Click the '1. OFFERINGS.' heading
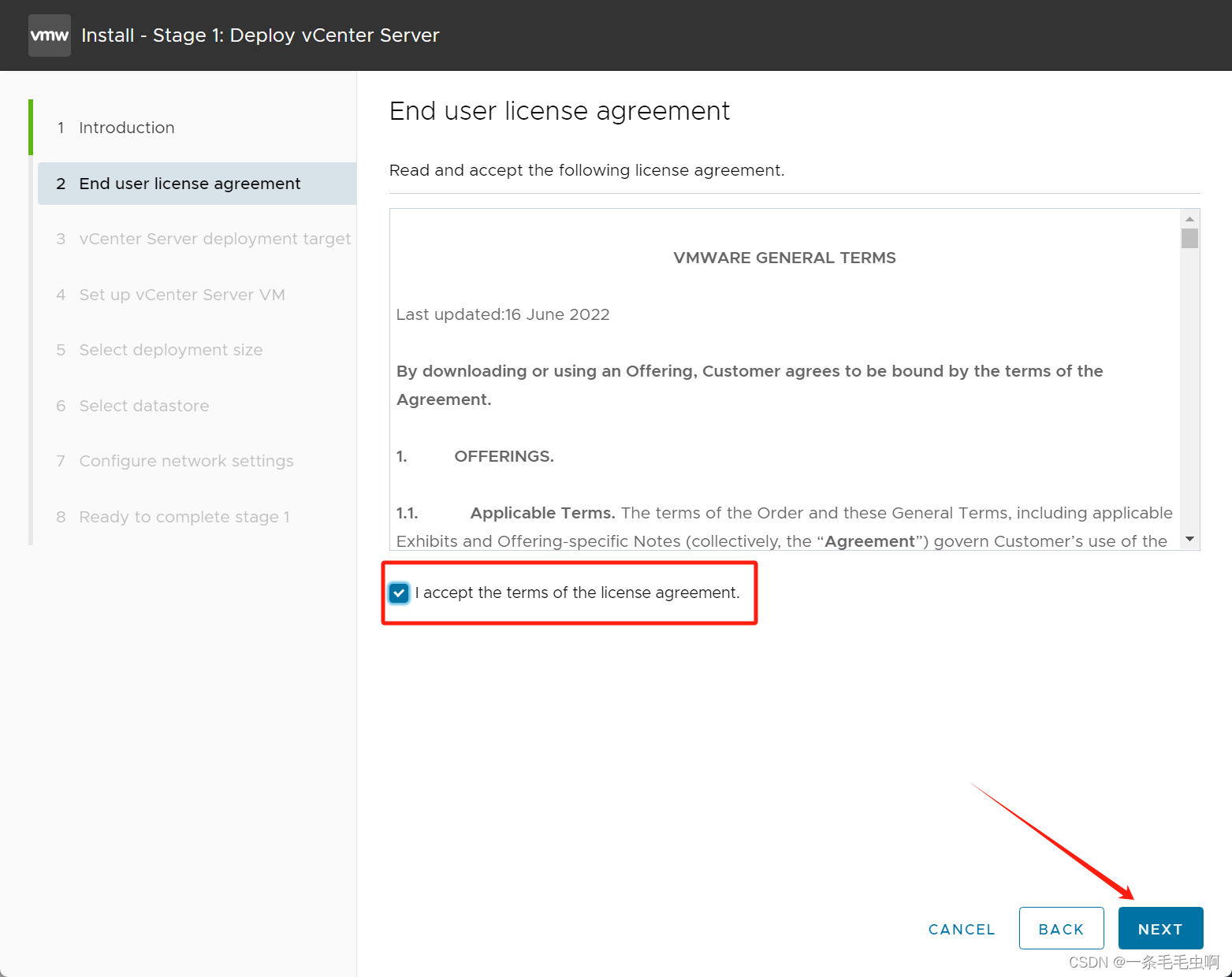Image resolution: width=1232 pixels, height=977 pixels. (x=475, y=456)
